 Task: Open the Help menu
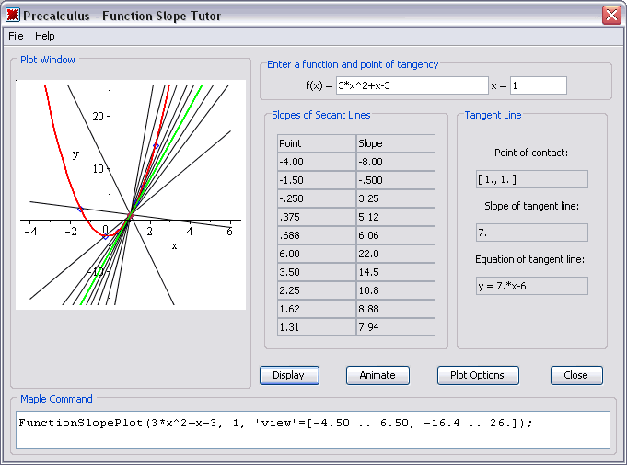point(45,36)
